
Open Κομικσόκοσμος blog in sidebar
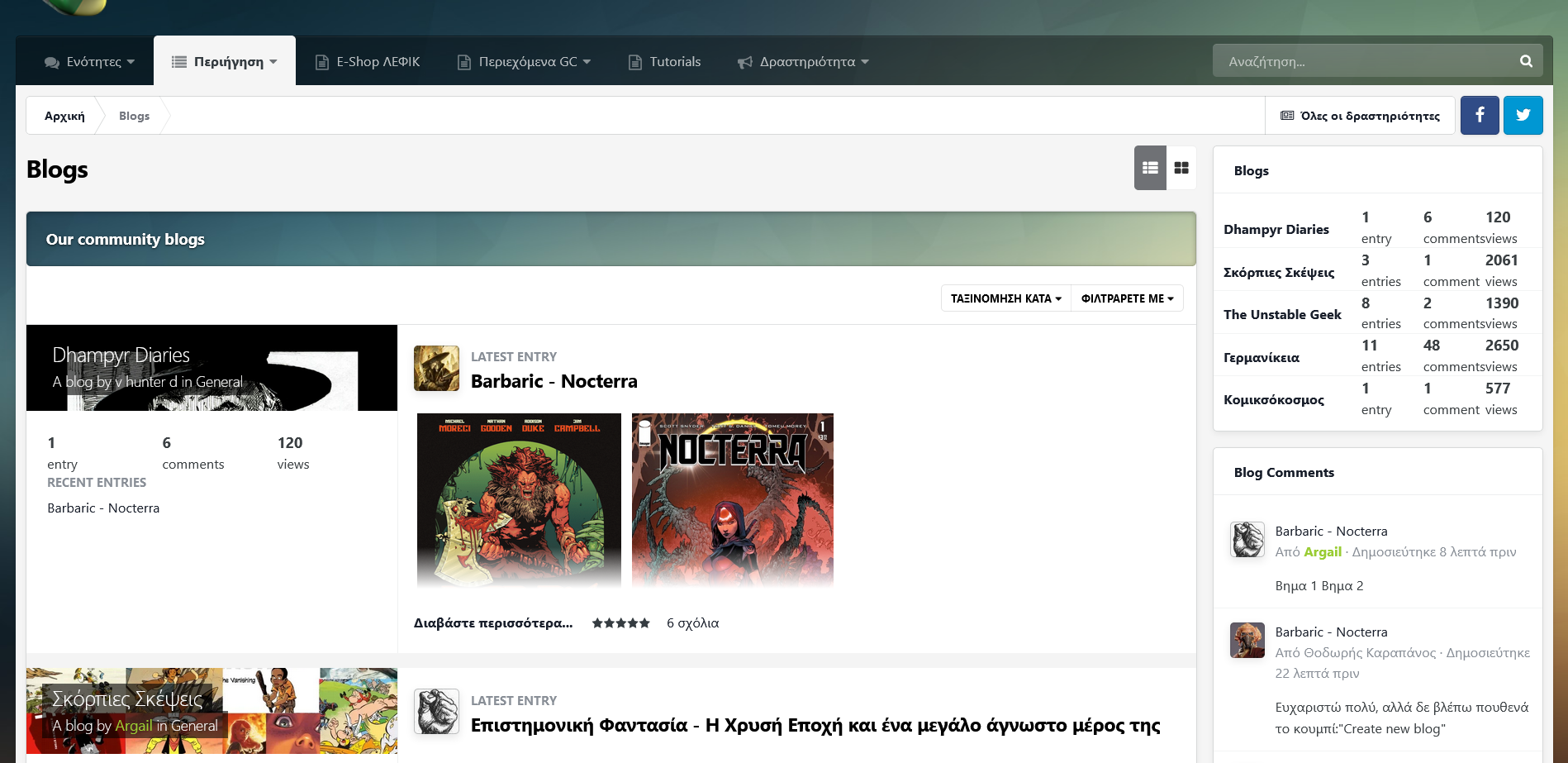click(x=1274, y=400)
